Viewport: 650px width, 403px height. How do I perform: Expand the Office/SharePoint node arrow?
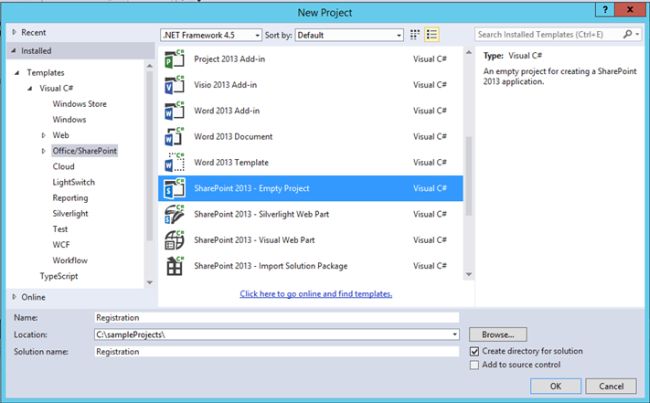(x=43, y=151)
